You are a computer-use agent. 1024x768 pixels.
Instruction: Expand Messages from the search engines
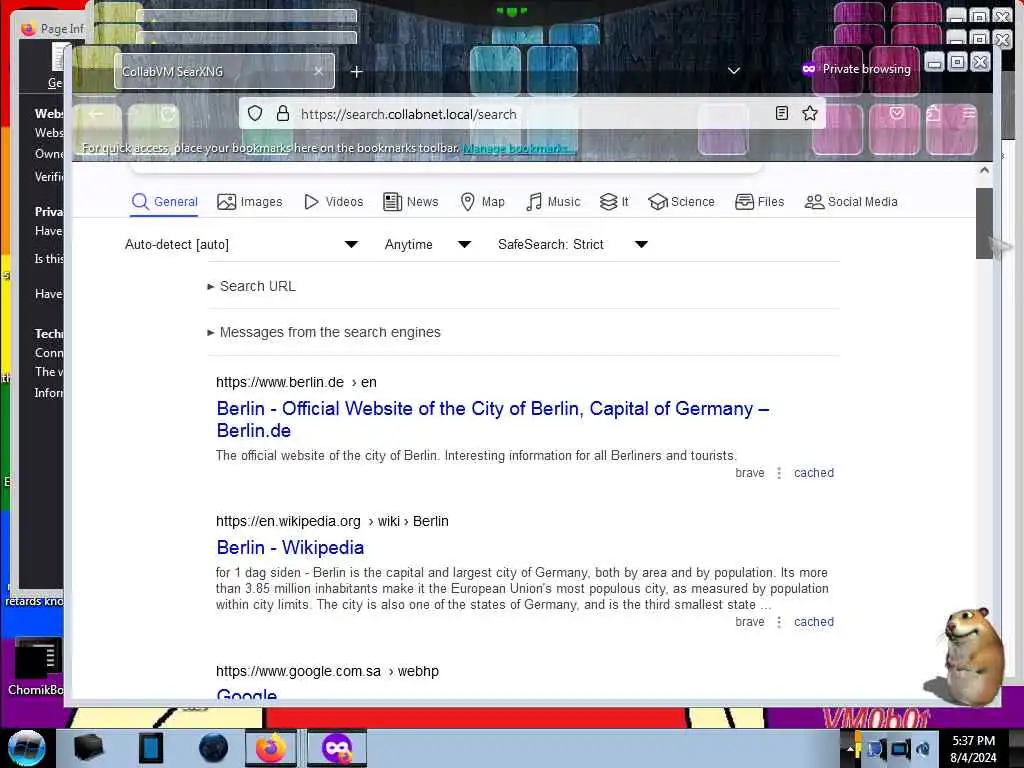point(324,332)
